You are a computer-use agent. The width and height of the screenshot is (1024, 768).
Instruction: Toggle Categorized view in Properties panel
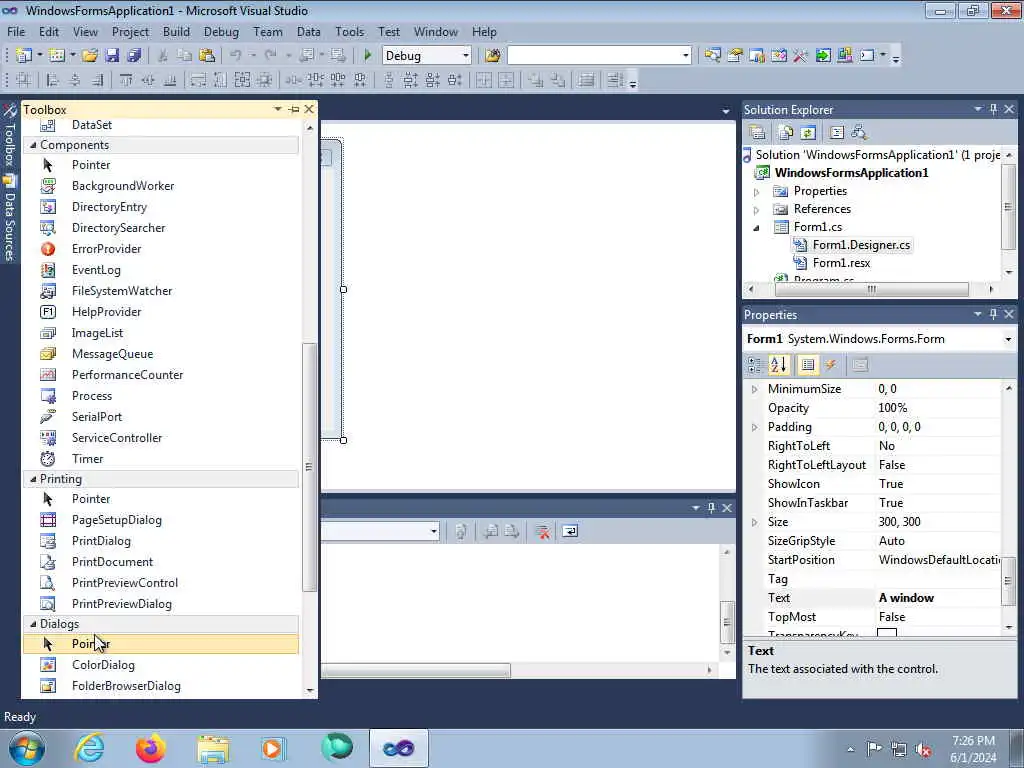pyautogui.click(x=755, y=365)
